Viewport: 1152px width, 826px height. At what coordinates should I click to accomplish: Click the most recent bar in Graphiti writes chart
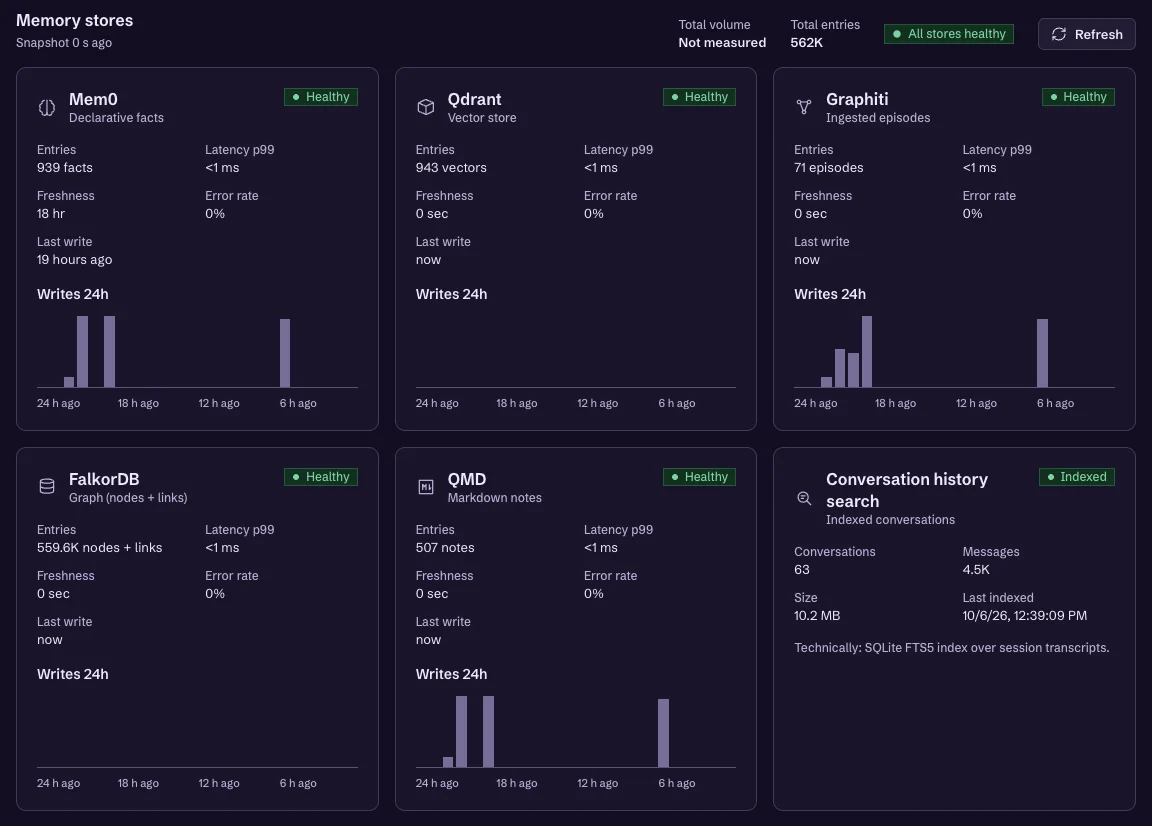point(1043,353)
